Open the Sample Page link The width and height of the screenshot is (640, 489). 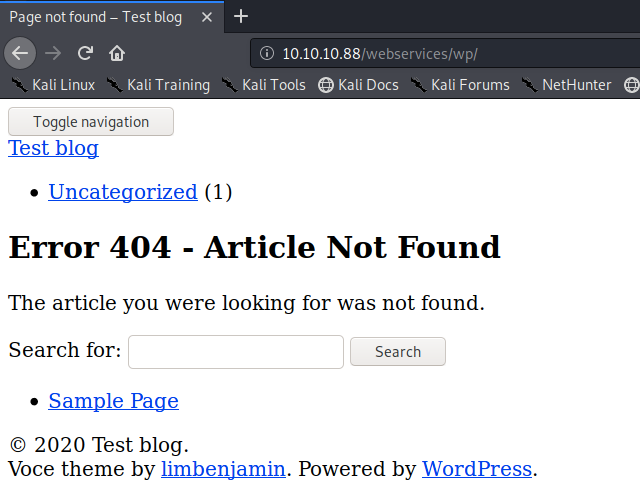(113, 401)
